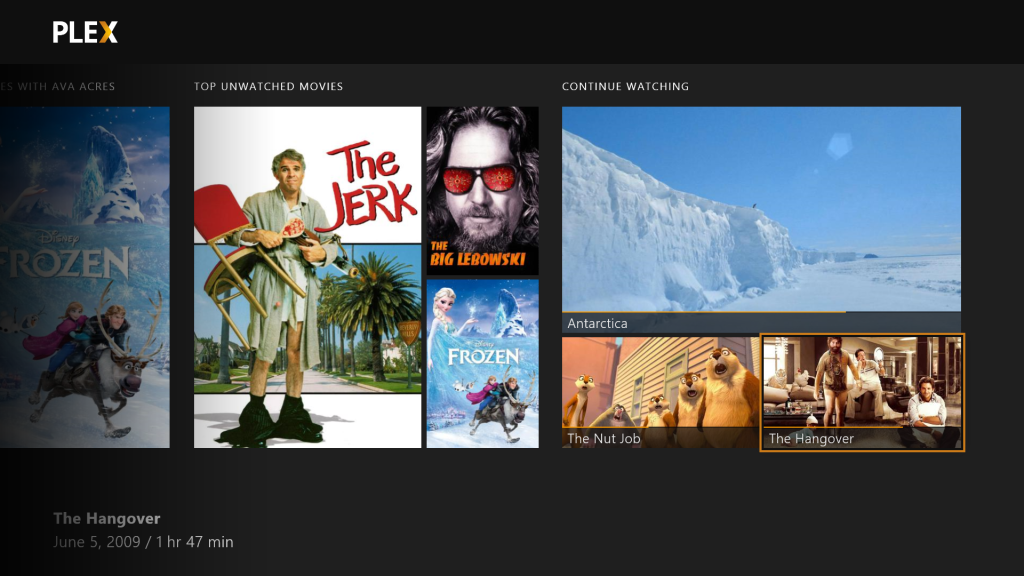Click the Plex logo
This screenshot has height=576, width=1024.
[85, 32]
